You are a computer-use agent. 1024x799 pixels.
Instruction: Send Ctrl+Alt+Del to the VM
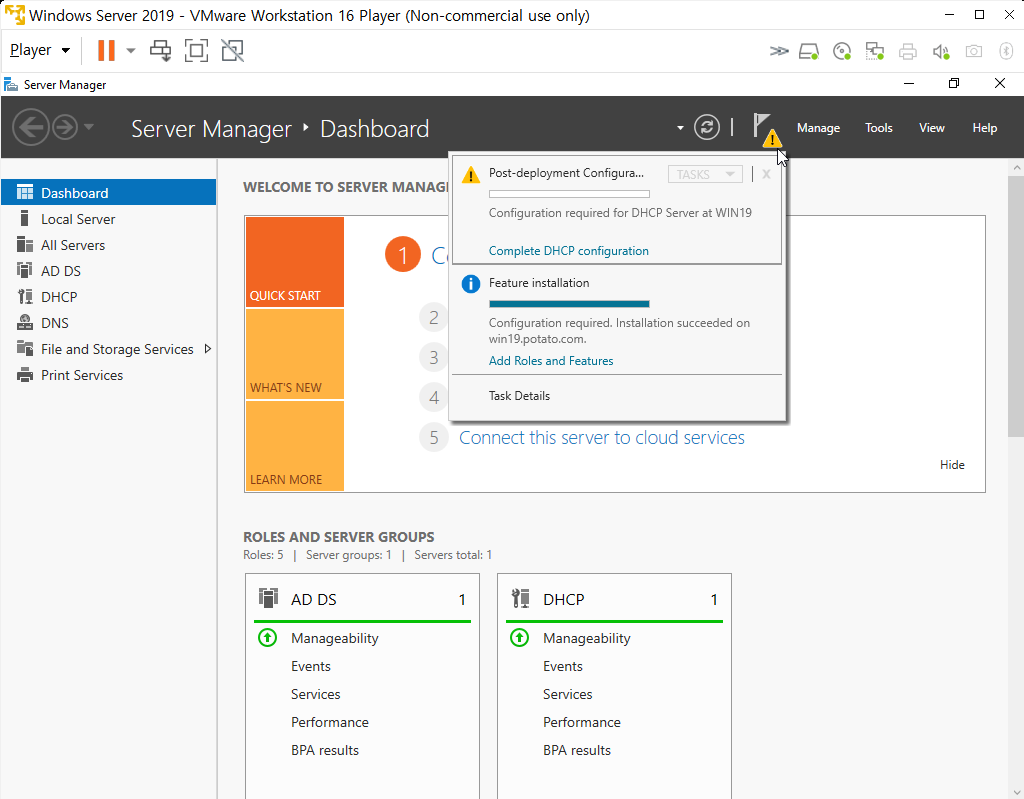(x=160, y=50)
